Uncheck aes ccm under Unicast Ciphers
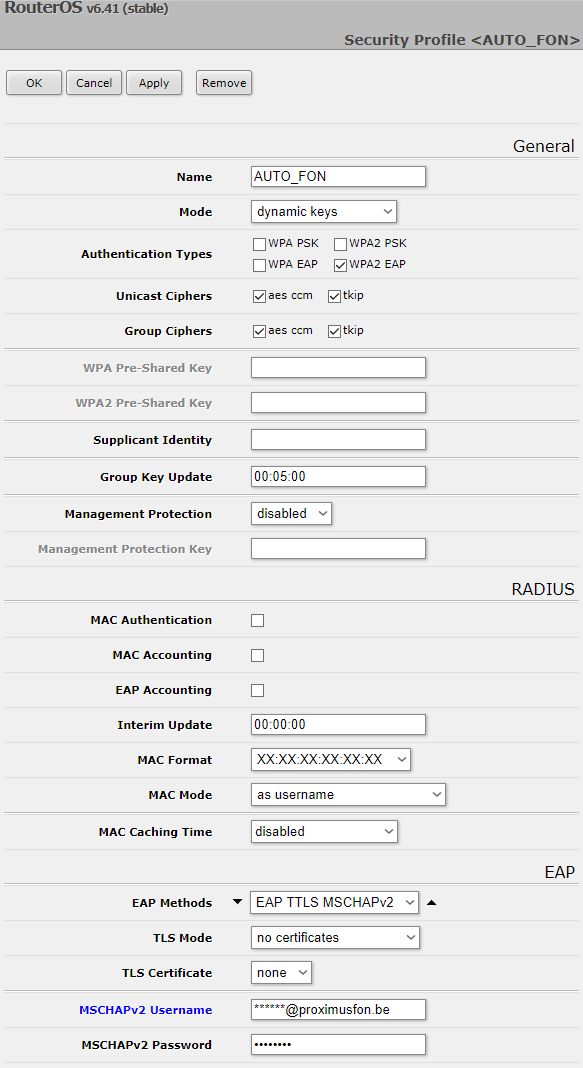The height and width of the screenshot is (1068, 583). point(258,295)
